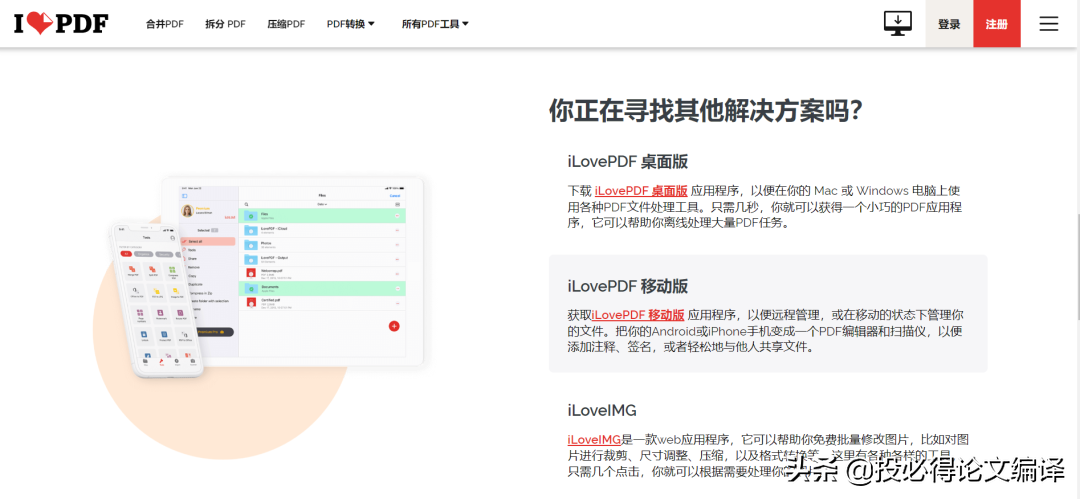Click the desktop download monitor icon
Image resolution: width=1080 pixels, height=499 pixels.
[x=897, y=23]
